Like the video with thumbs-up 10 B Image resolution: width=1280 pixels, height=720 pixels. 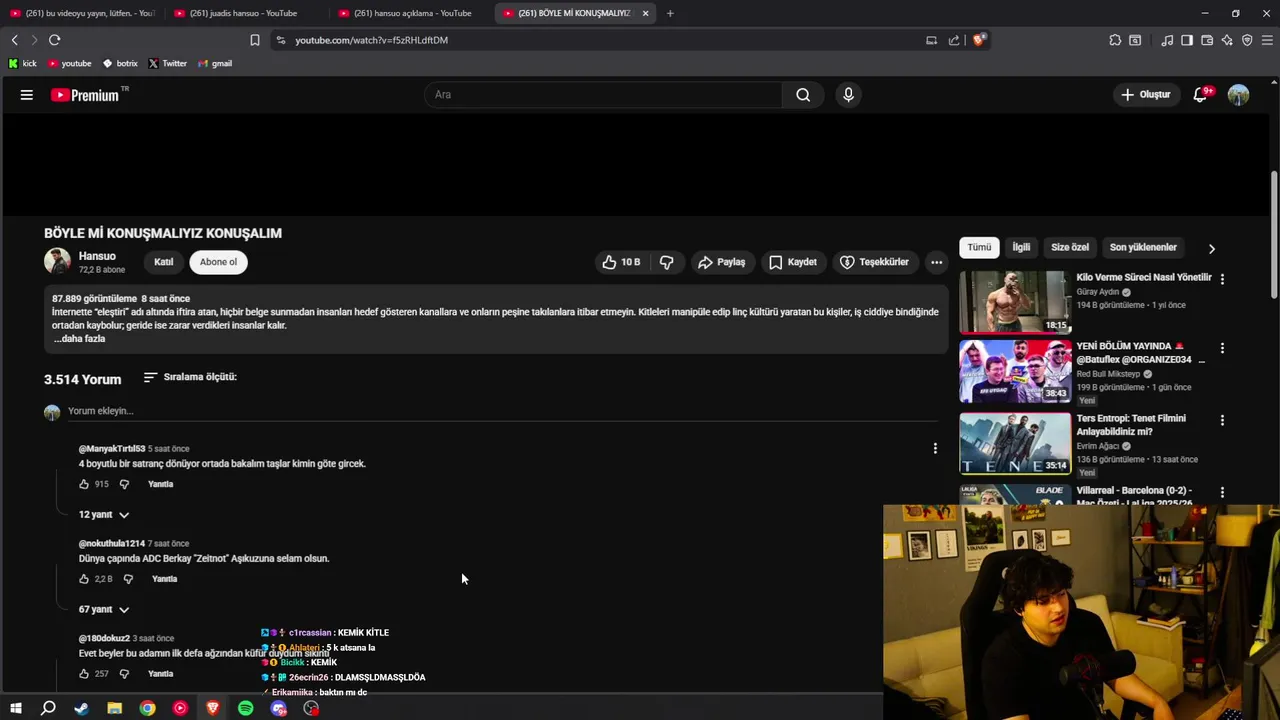pyautogui.click(x=621, y=262)
